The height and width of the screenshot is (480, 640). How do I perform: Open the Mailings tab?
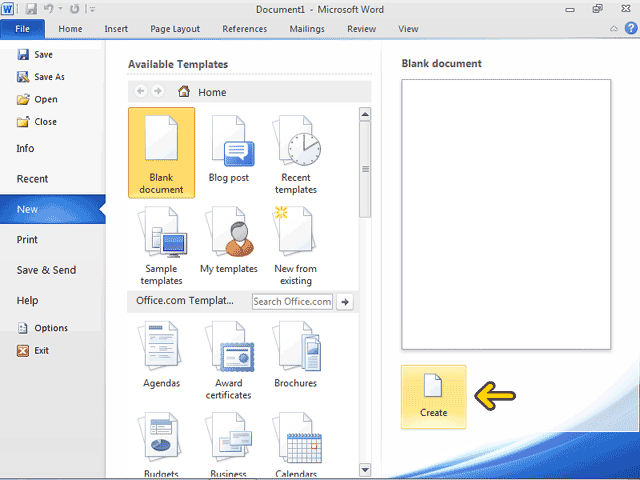click(x=307, y=29)
